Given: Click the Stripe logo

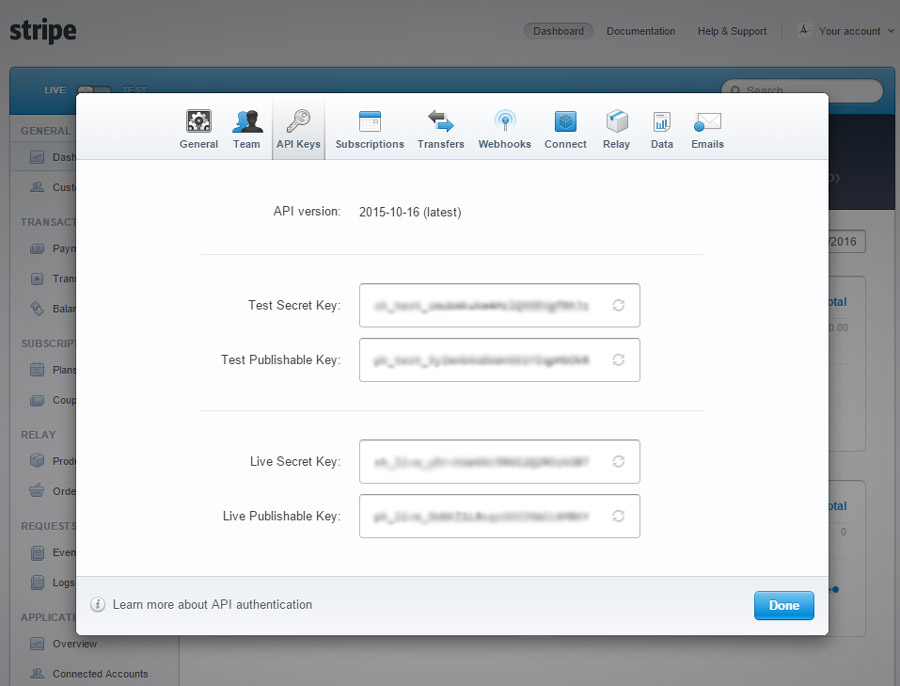Looking at the screenshot, I should coord(43,31).
